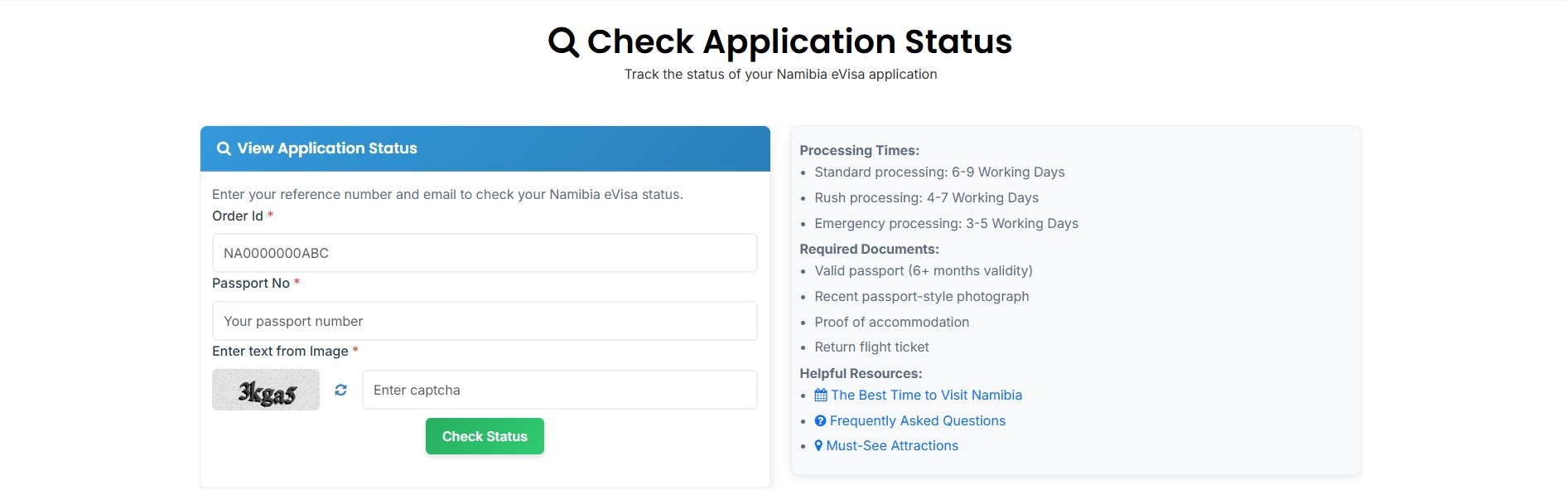Click the large magnifier icon in page heading
The image size is (1568, 495).
(x=563, y=41)
